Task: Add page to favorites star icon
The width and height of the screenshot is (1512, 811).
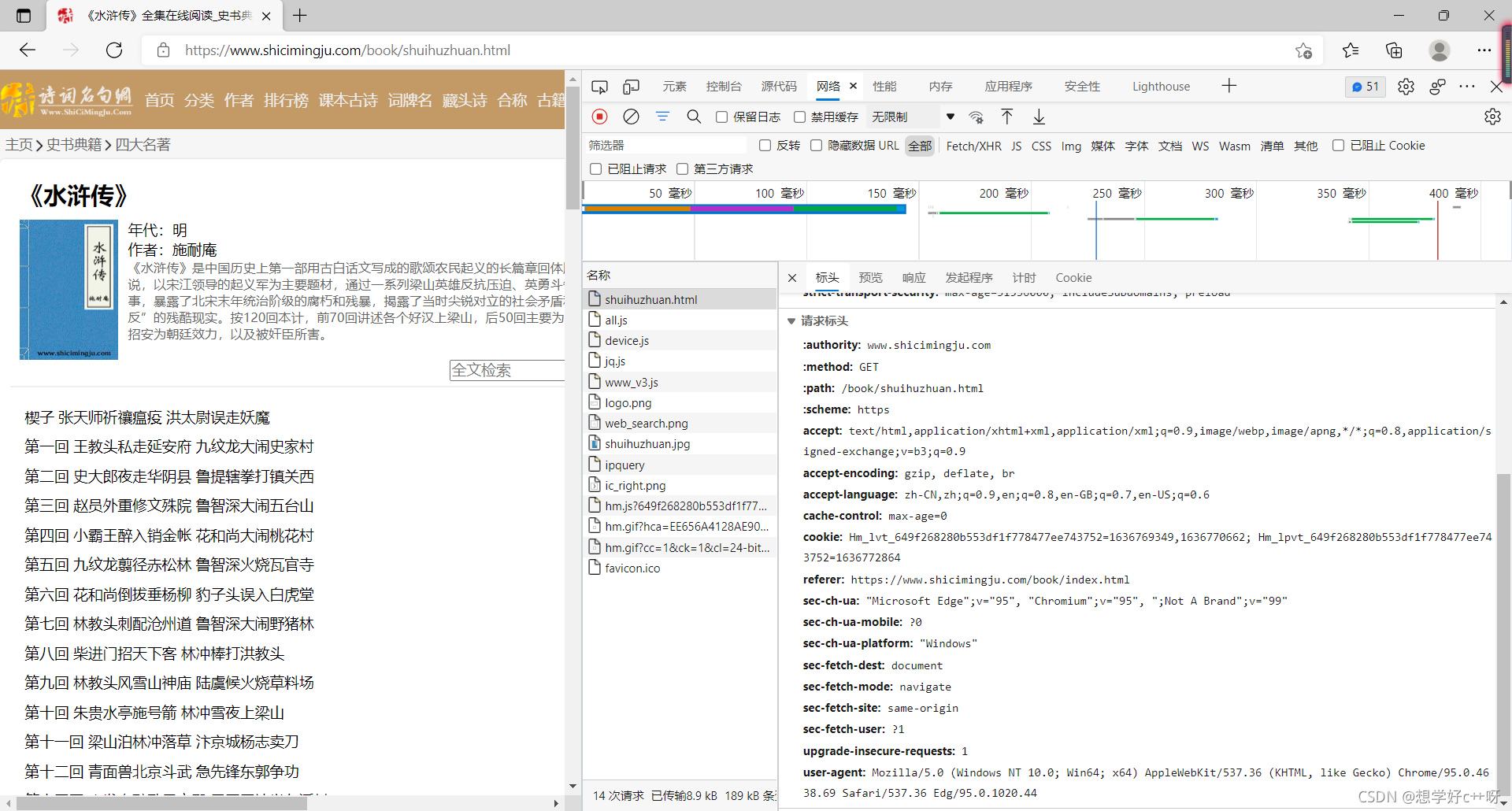Action: (1303, 50)
